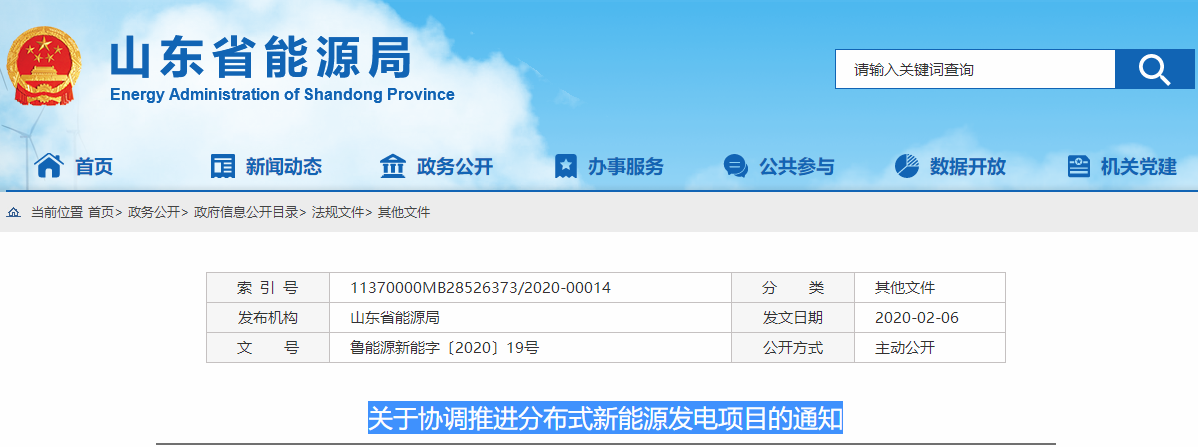
Task: Click the magnifier search button
Action: (x=1154, y=70)
